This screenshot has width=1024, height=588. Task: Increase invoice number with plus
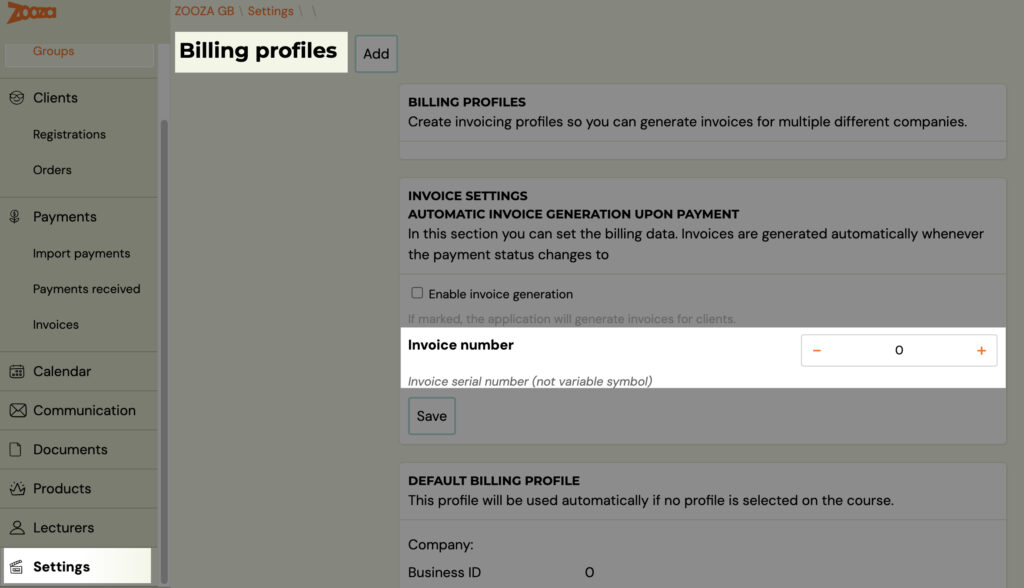(981, 351)
